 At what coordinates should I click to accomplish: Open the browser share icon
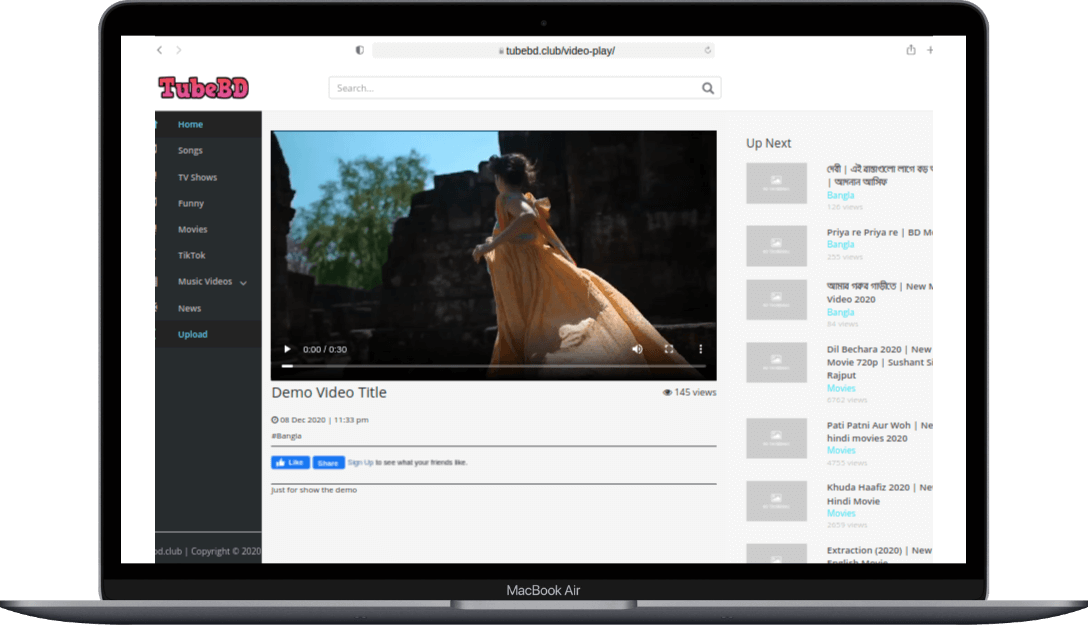click(x=910, y=50)
